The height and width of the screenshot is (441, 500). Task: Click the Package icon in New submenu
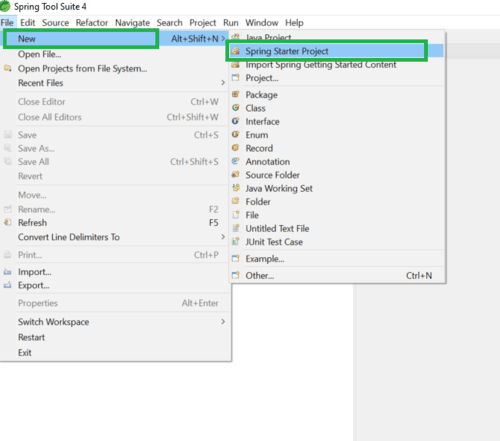236,94
